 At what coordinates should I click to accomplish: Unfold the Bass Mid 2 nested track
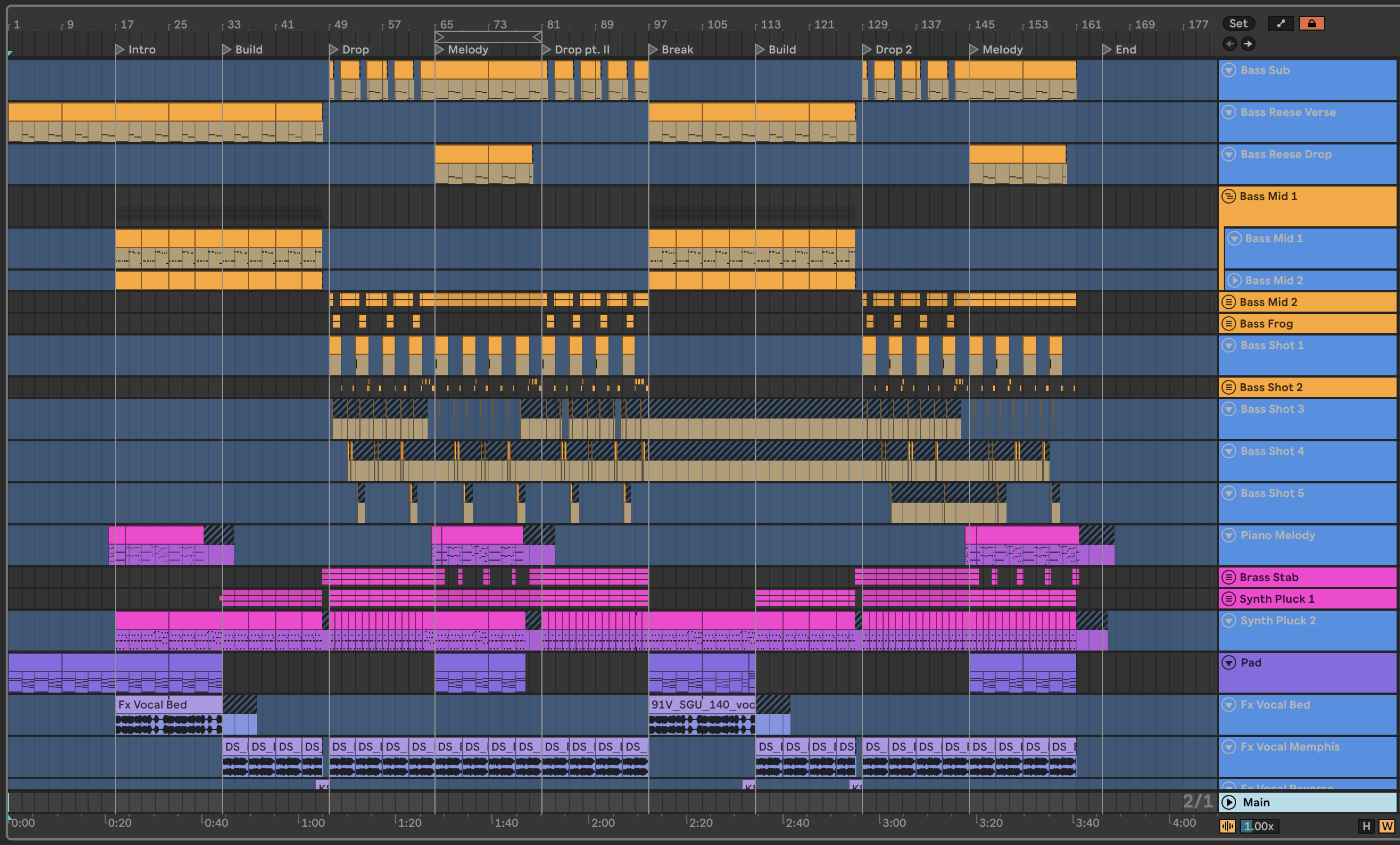(x=1234, y=280)
